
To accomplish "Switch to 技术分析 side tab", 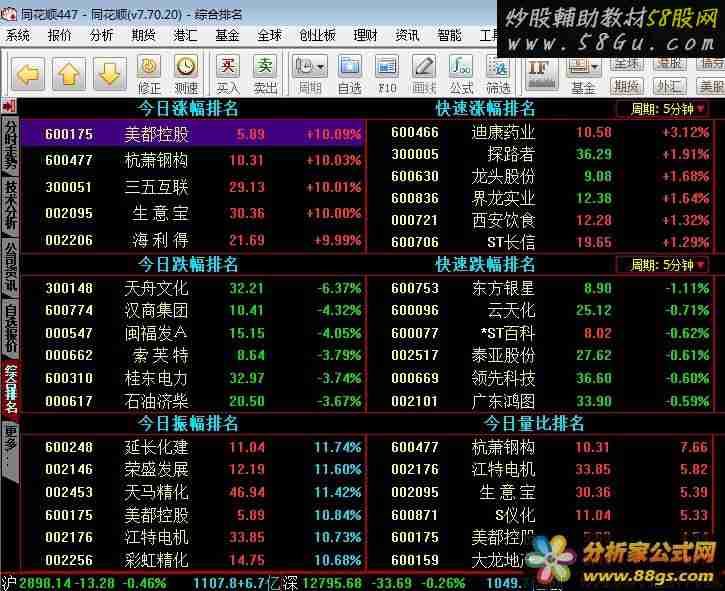I will pyautogui.click(x=10, y=205).
